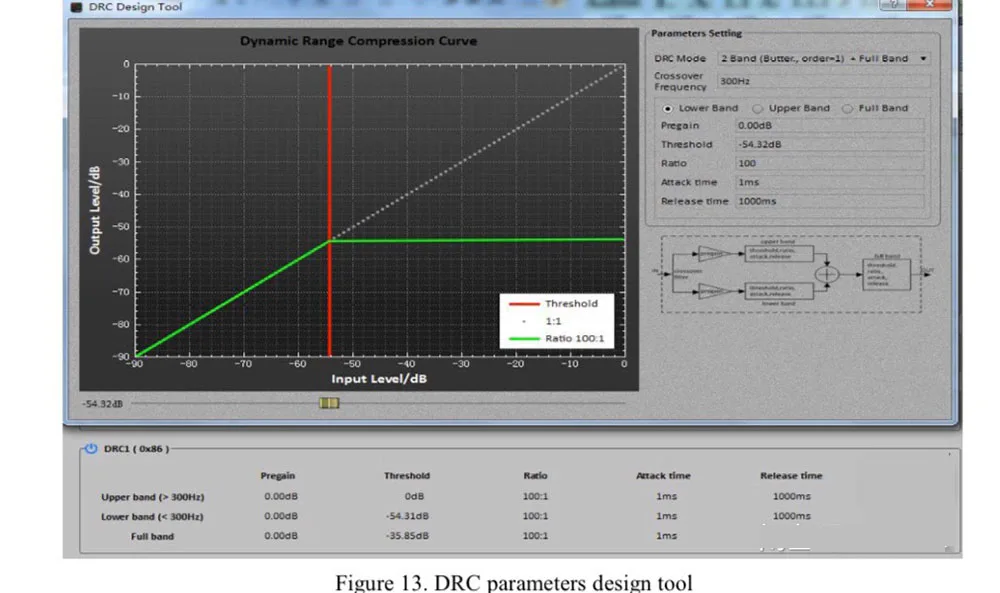Click the DRC1 ( 0x86 ) group title
Viewport: 1000px width, 593px height.
coord(136,449)
